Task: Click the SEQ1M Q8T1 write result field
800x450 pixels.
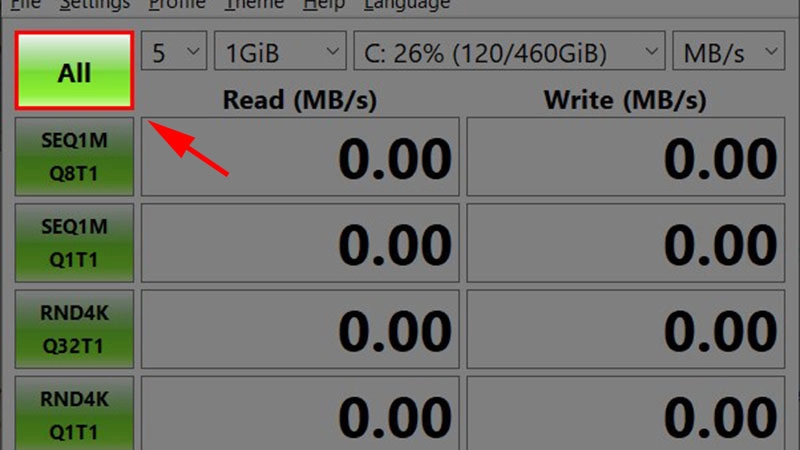Action: coord(626,157)
